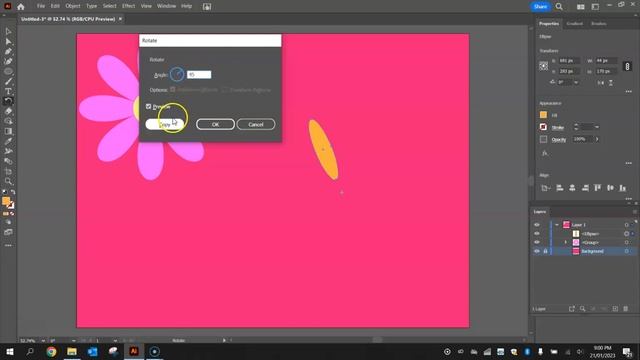Click Opacity label link in Appearance
This screenshot has width=640, height=360.
point(559,140)
